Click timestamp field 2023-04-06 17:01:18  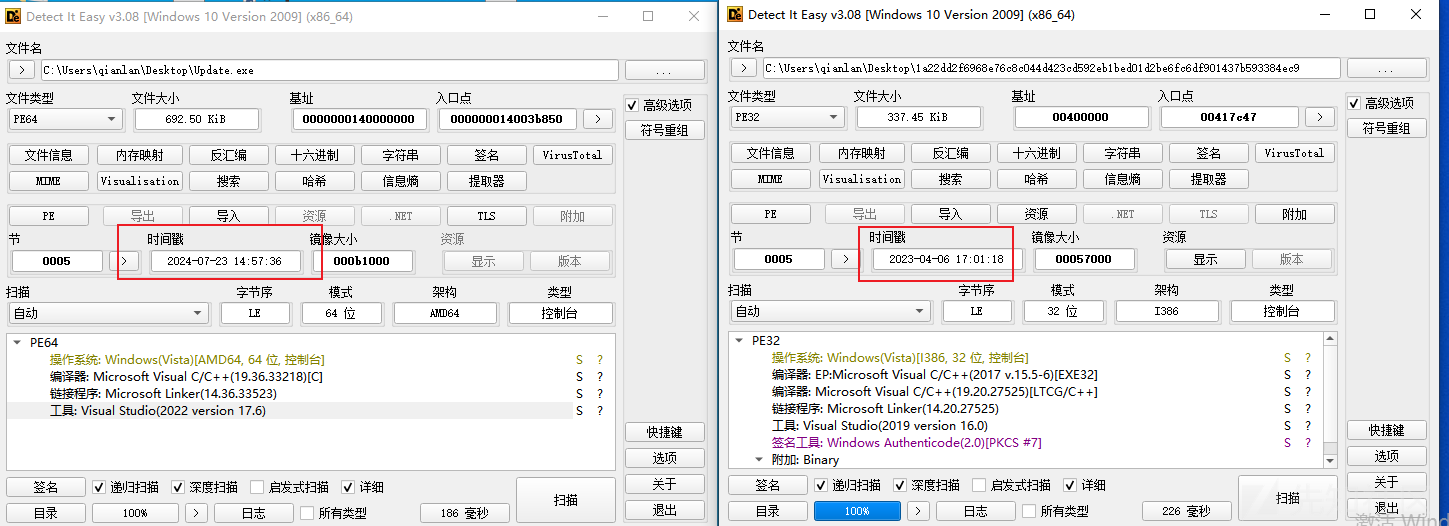coord(947,259)
